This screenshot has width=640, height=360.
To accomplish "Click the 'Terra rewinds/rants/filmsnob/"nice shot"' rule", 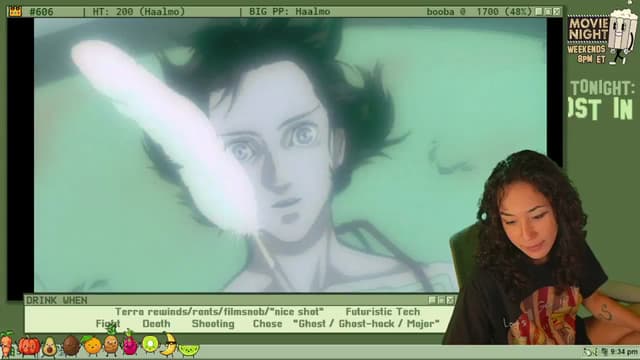I will tap(219, 312).
